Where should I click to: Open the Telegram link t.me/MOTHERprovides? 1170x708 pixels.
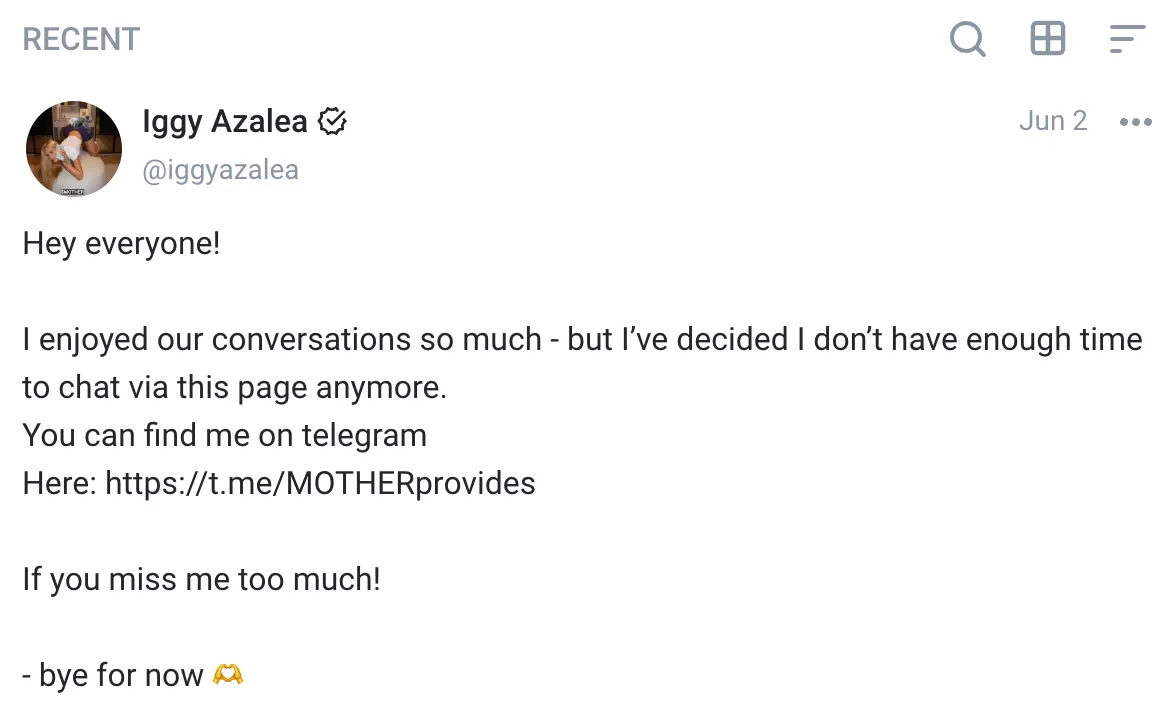click(x=319, y=483)
